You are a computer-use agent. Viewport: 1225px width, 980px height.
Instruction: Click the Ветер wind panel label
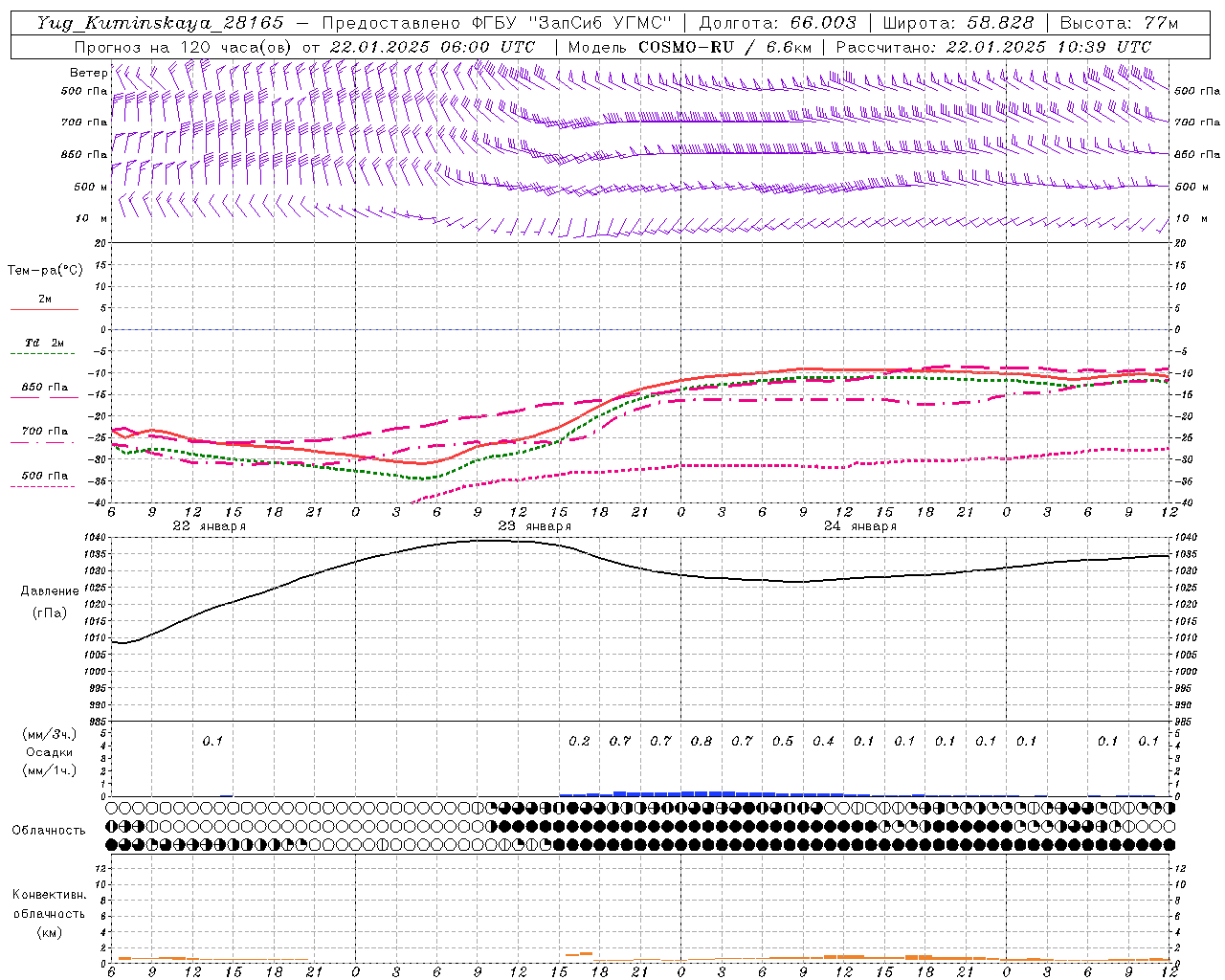[89, 73]
